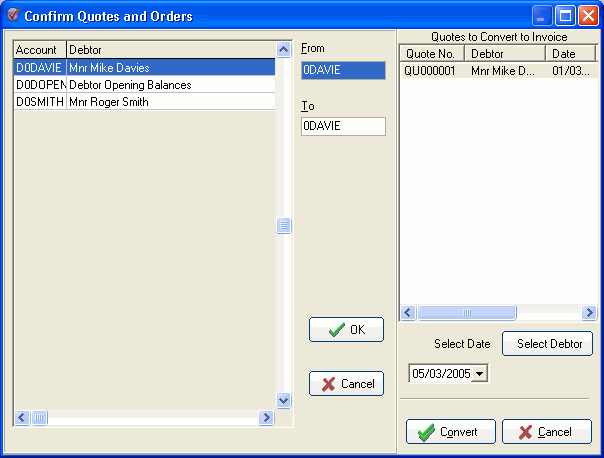Click the Date column header
This screenshot has height=458, width=604.
(x=571, y=54)
